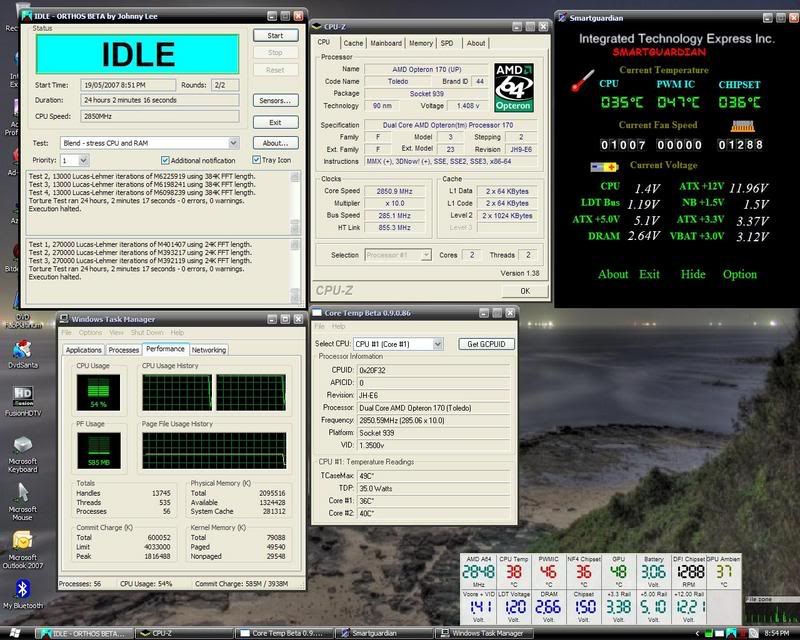Open the File menu in Core Temp
The image size is (800, 640).
tap(319, 326)
